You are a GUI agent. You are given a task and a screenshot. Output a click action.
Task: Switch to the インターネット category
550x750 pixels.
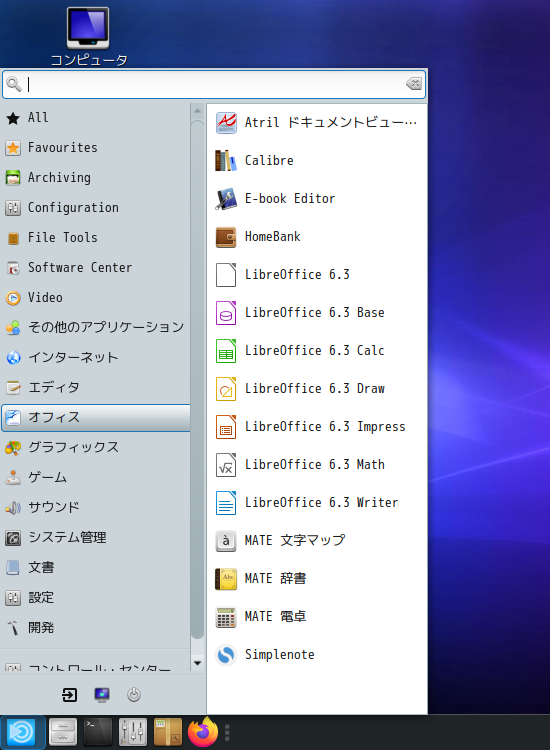click(96, 357)
